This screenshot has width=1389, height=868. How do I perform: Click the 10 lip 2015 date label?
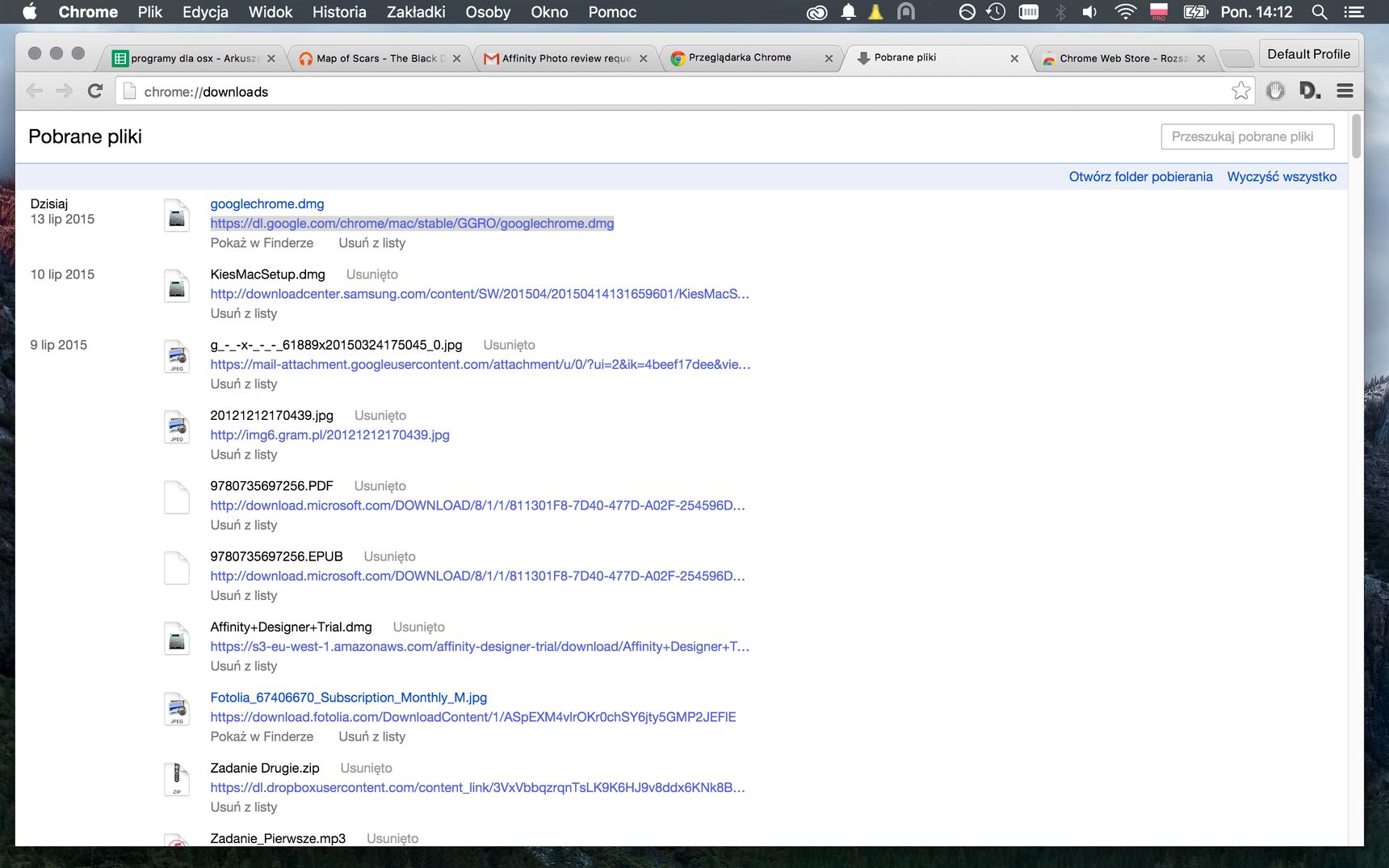(x=62, y=275)
